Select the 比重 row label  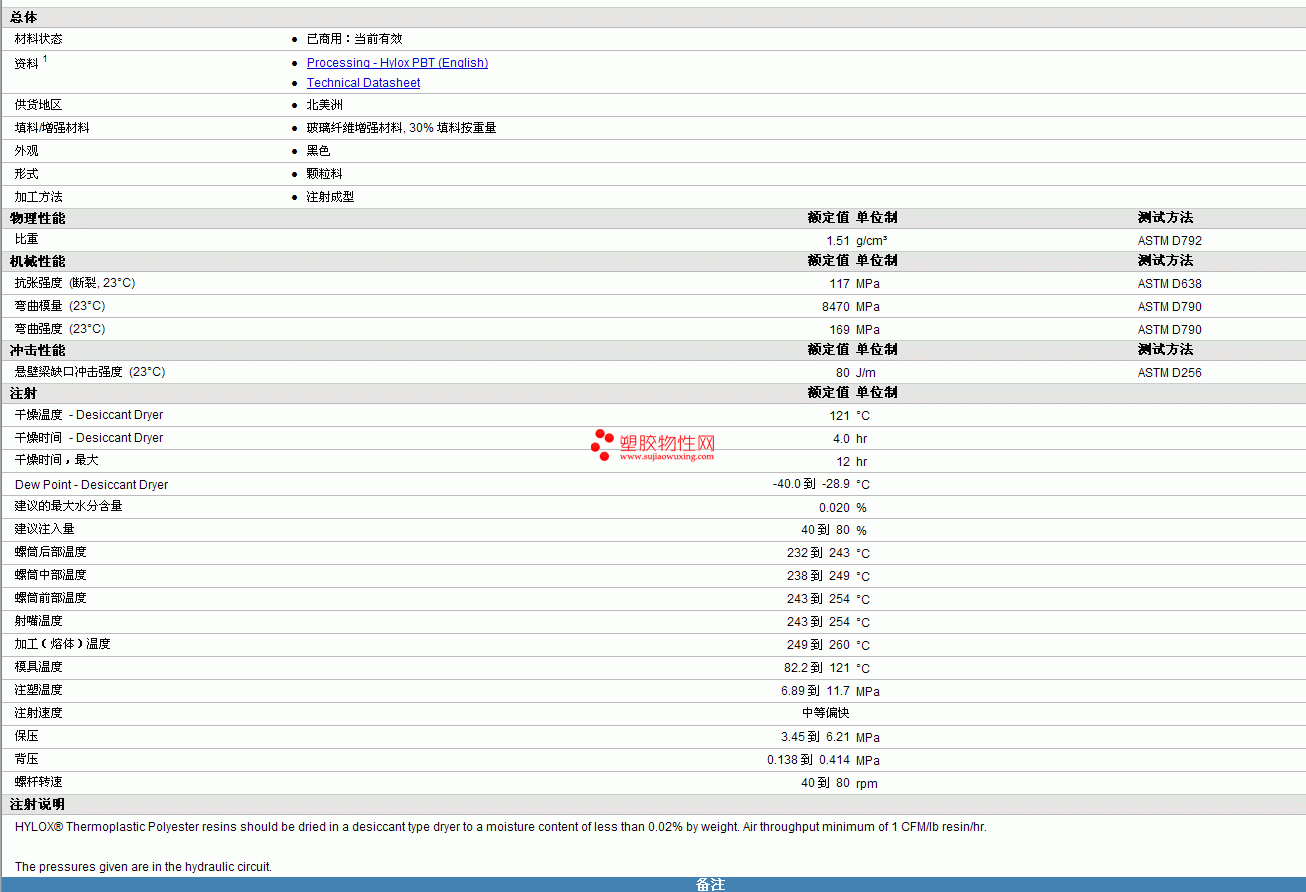coord(27,240)
